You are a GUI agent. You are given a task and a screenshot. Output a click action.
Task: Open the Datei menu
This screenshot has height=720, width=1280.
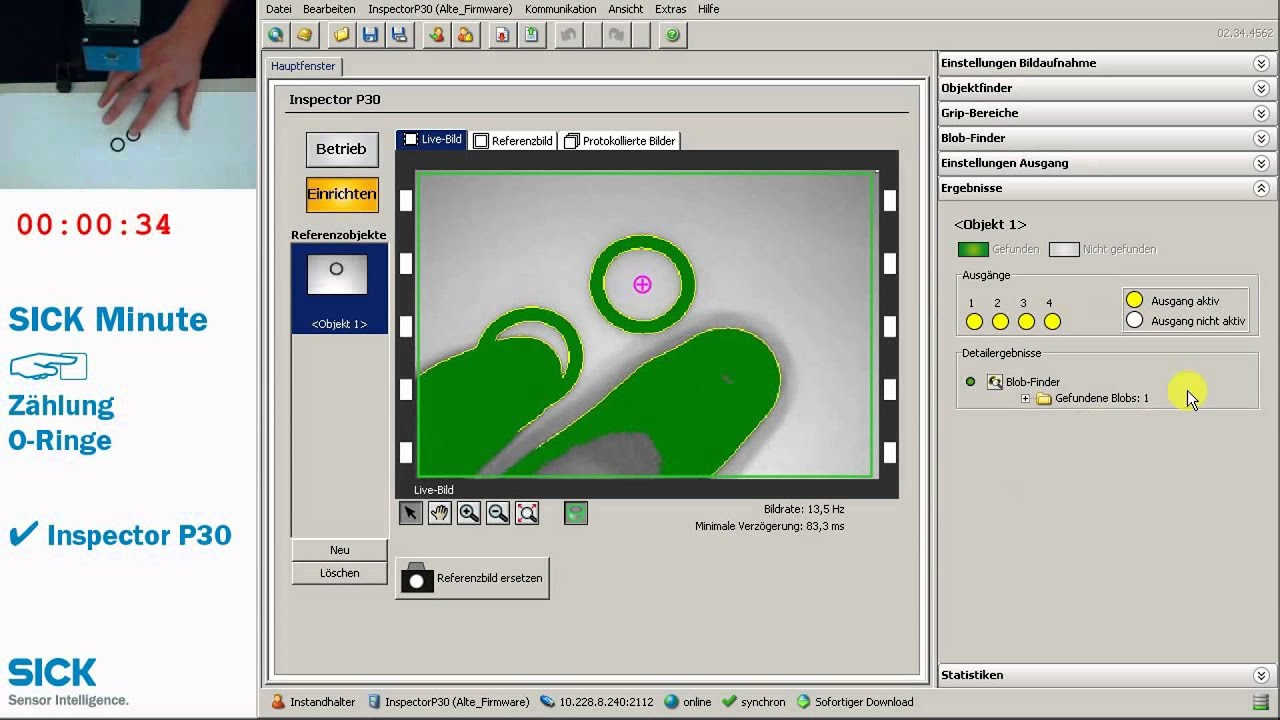[x=279, y=9]
